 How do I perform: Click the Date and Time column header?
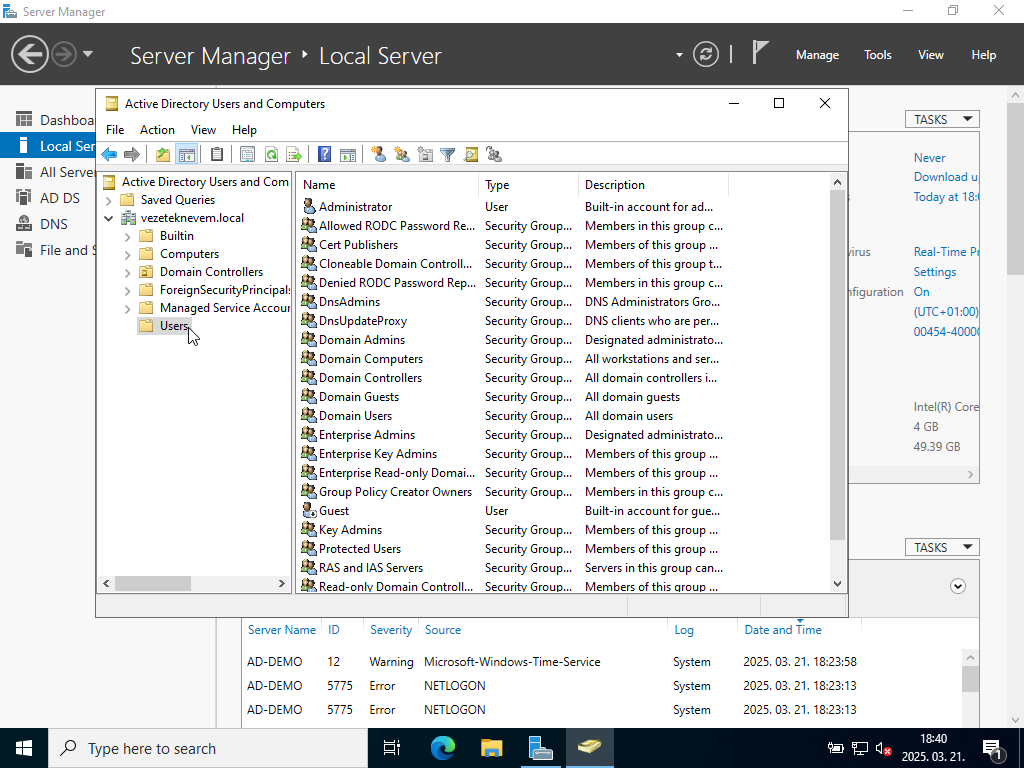point(782,630)
